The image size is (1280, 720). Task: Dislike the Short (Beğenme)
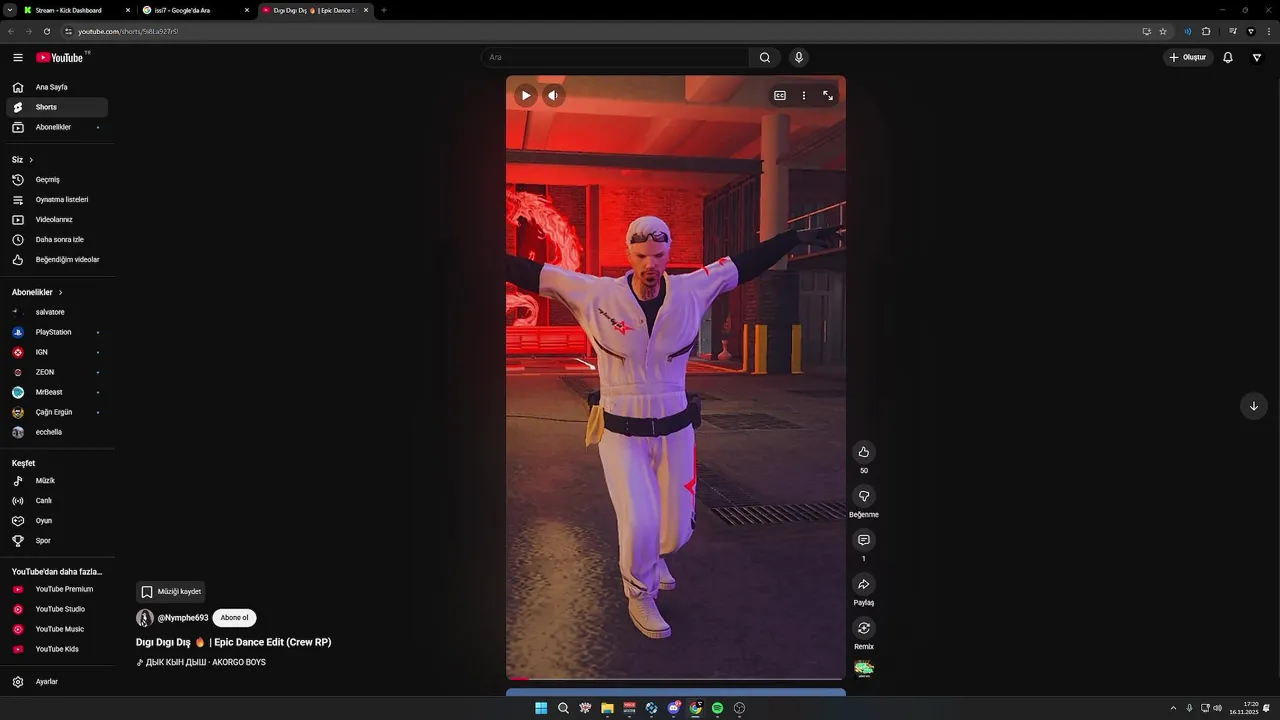click(x=864, y=496)
